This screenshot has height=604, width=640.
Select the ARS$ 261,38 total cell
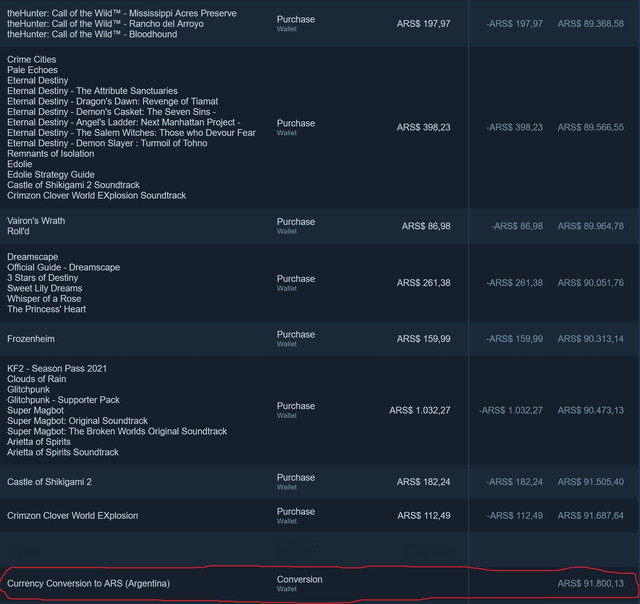423,283
